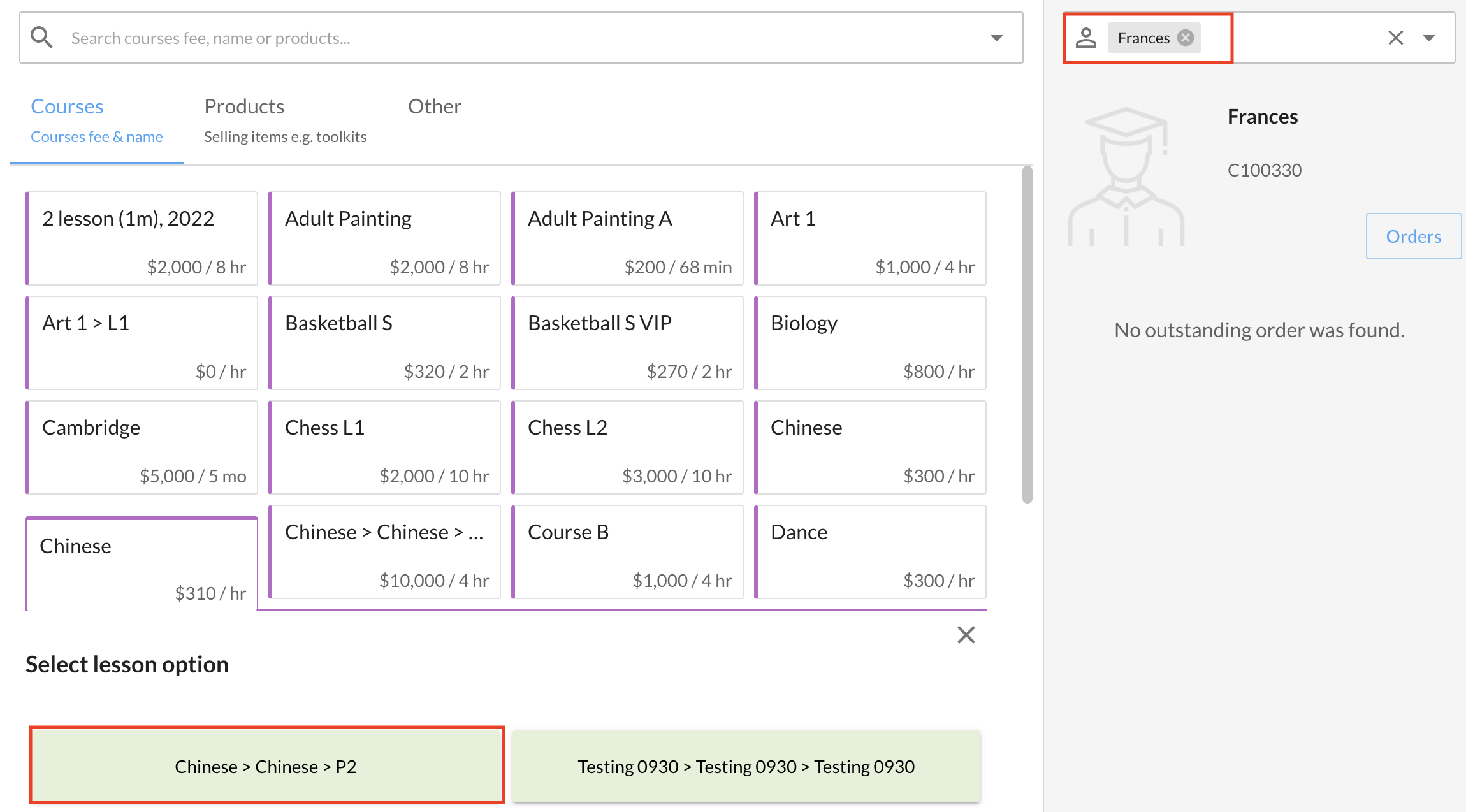This screenshot has height=812, width=1466.
Task: Click the person icon in student field
Action: pos(1086,38)
